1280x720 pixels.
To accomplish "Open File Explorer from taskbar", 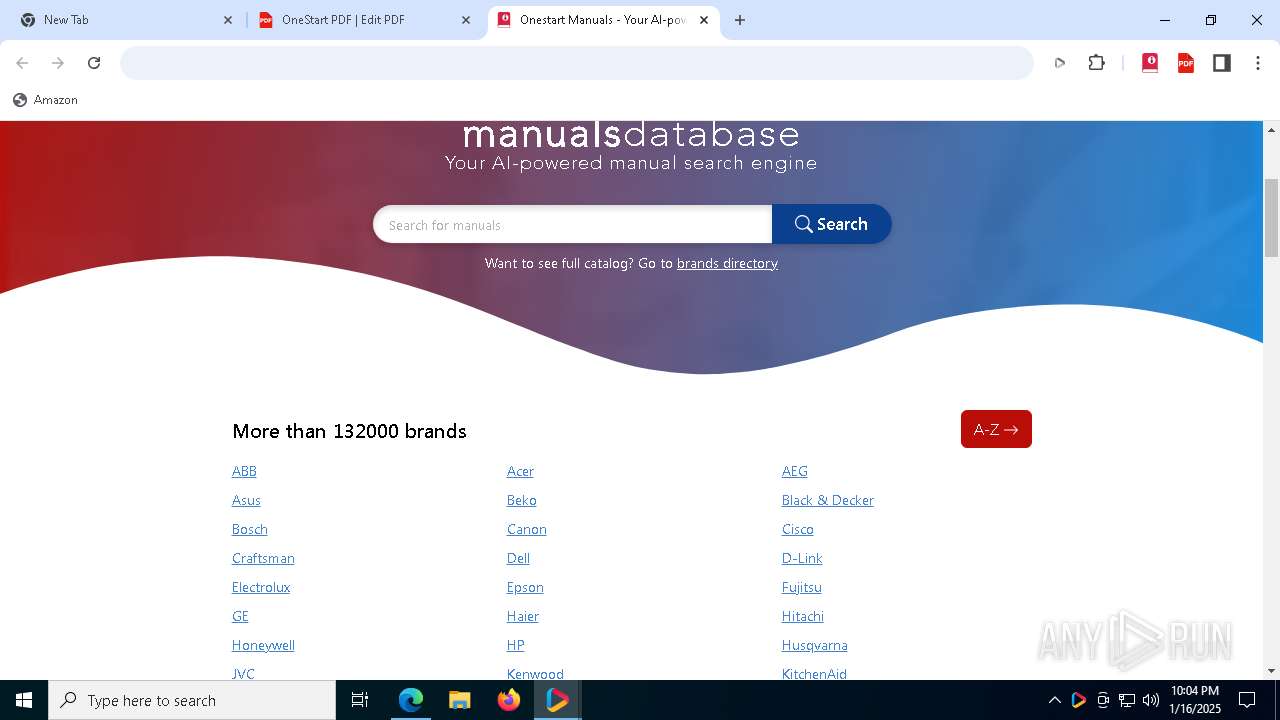I will click(x=459, y=700).
